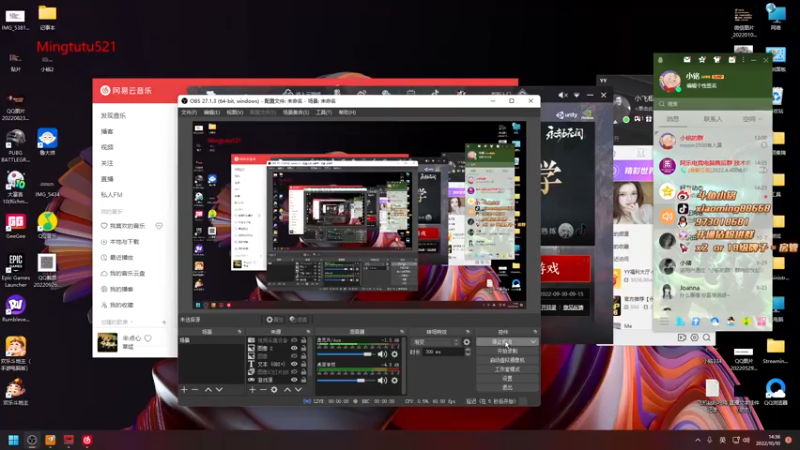Open 渐变 transition type dropdown
Image resolution: width=800 pixels, height=450 pixels.
435,342
